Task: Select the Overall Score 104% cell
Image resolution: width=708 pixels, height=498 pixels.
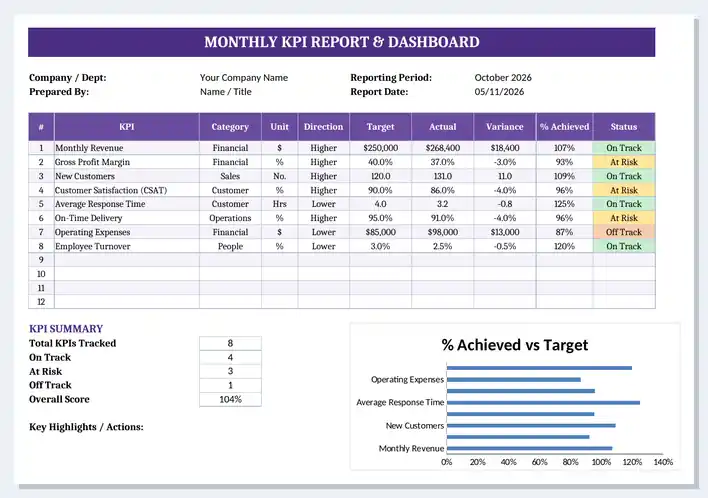Action: click(230, 399)
